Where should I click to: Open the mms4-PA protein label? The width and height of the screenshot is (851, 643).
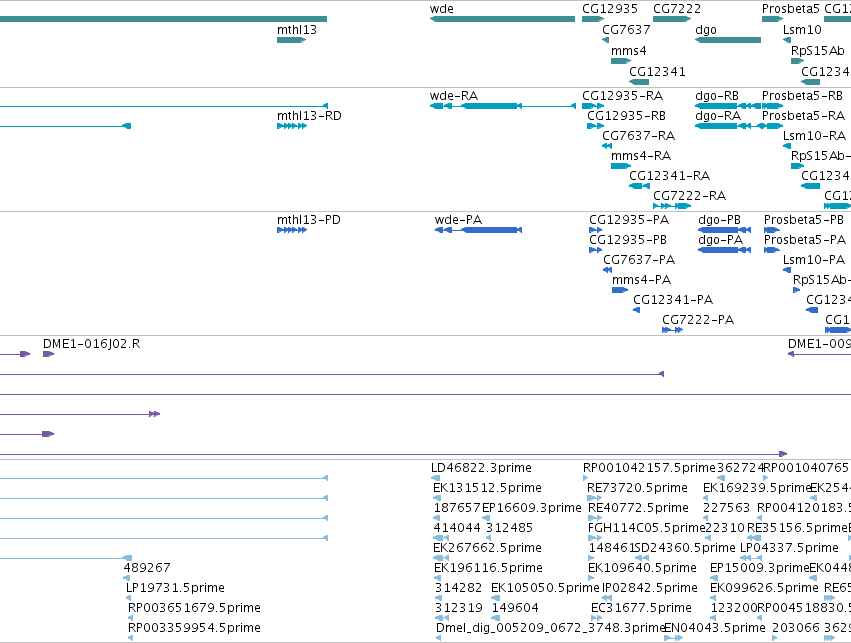point(642,280)
